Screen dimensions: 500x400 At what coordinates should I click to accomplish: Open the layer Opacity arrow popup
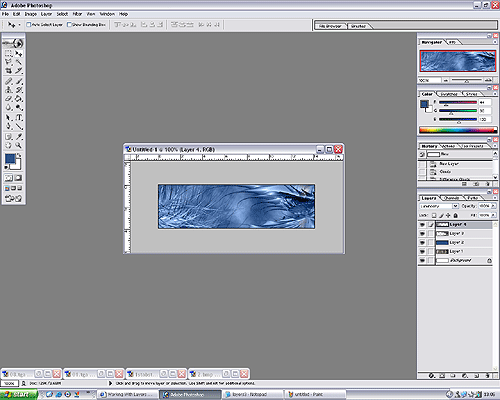tap(493, 206)
